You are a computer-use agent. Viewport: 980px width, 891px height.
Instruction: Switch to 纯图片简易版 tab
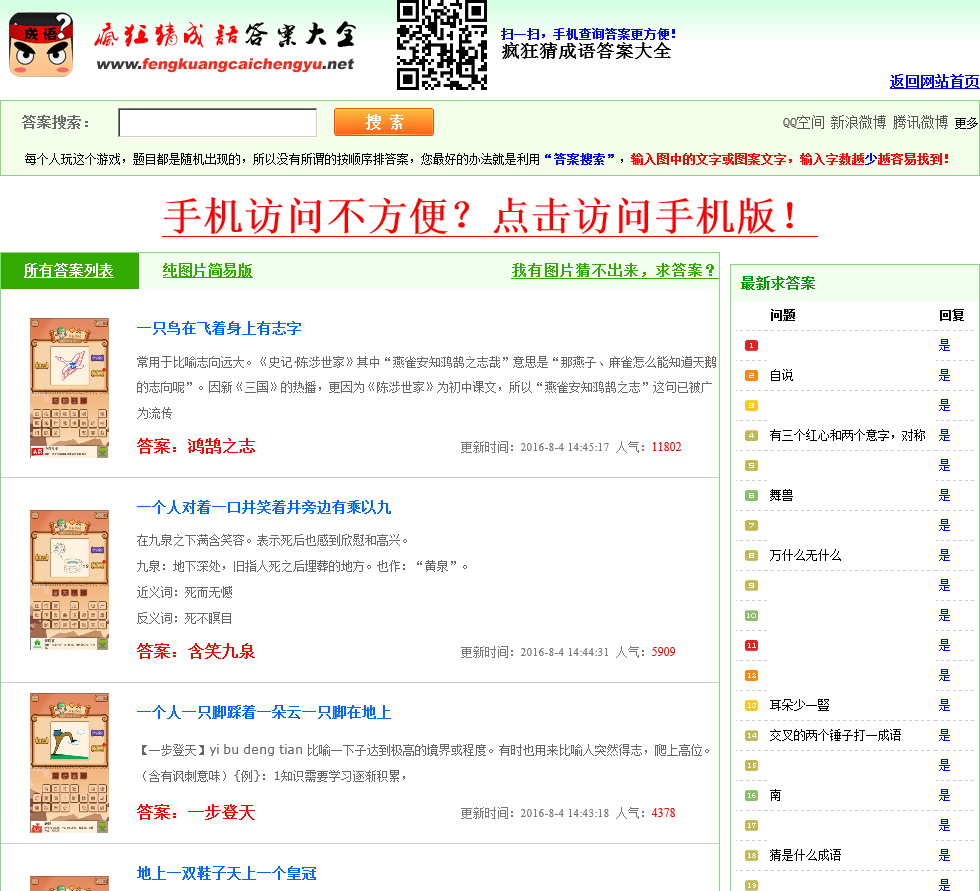coord(208,271)
